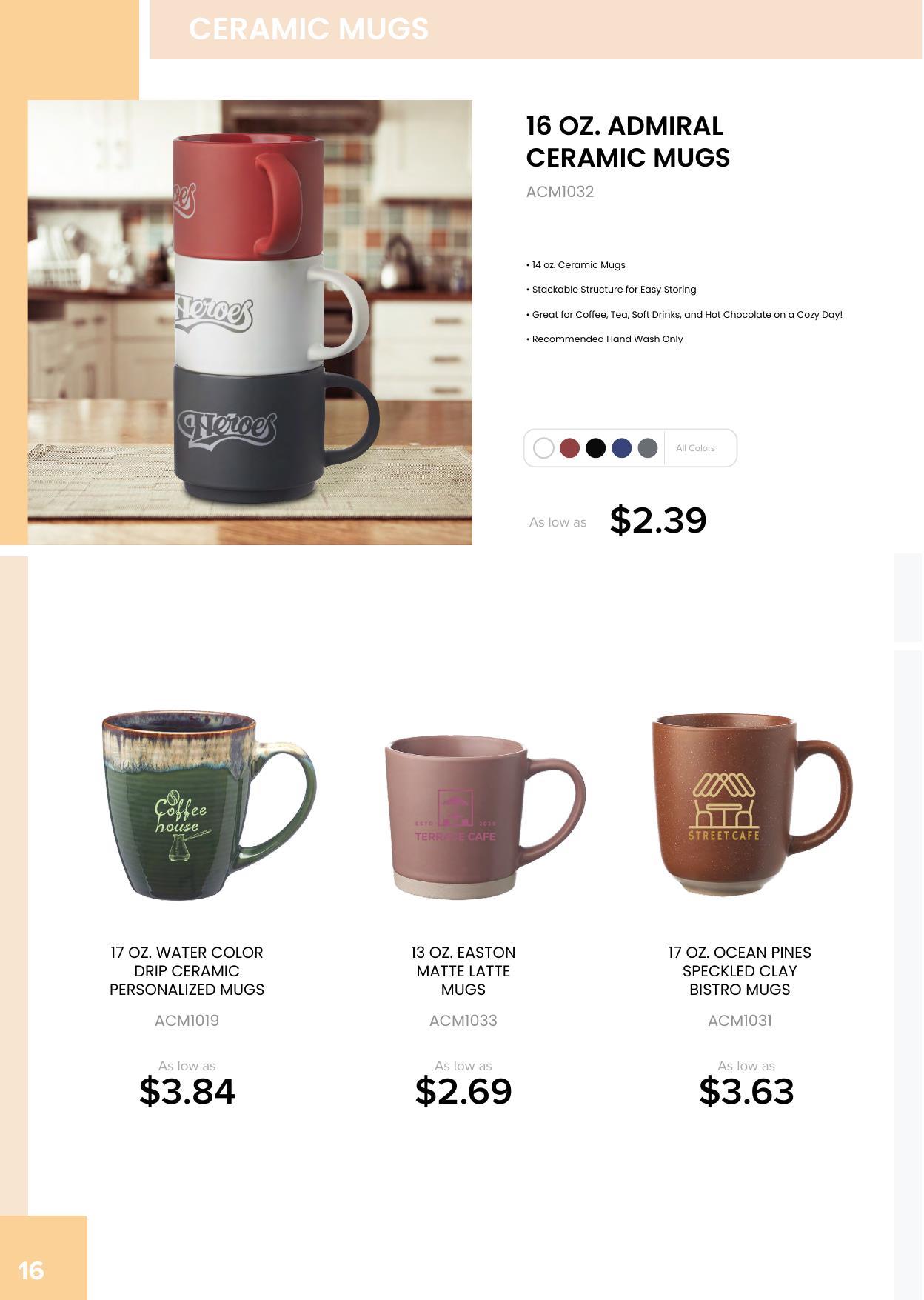Click the 17 OZ. Ocean Pines Speckled title
The image size is (924, 1300).
point(740,971)
